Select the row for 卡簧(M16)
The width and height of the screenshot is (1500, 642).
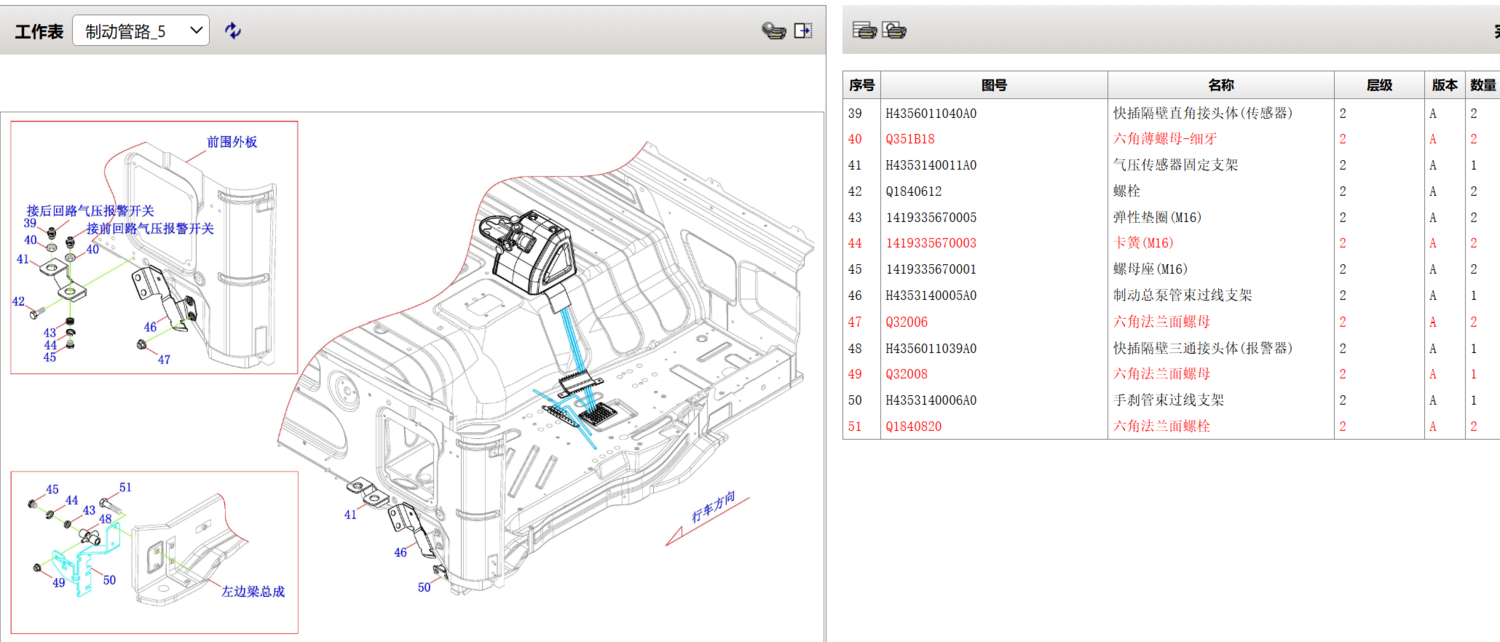tap(1143, 243)
